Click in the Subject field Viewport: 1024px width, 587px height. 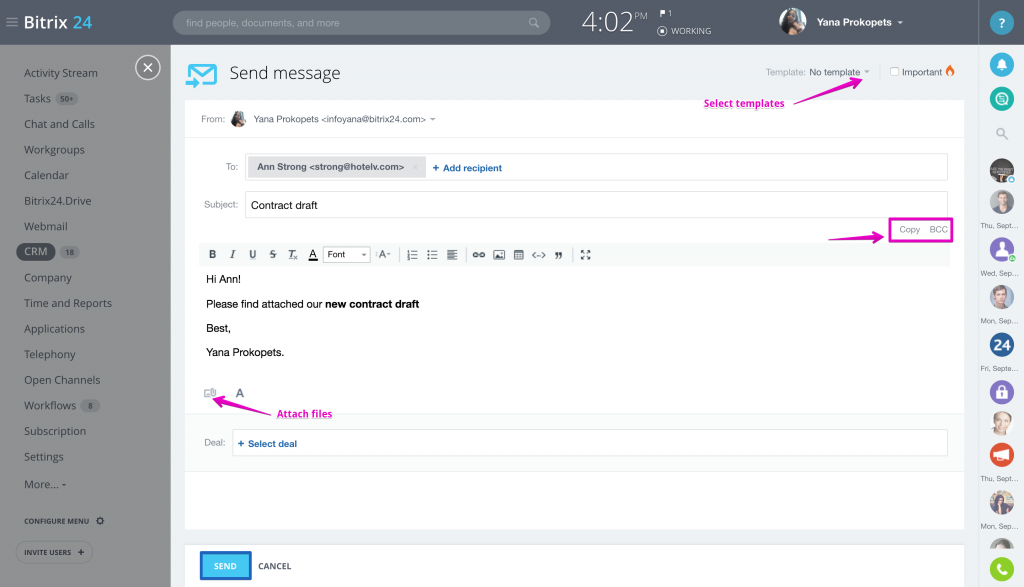coord(596,205)
